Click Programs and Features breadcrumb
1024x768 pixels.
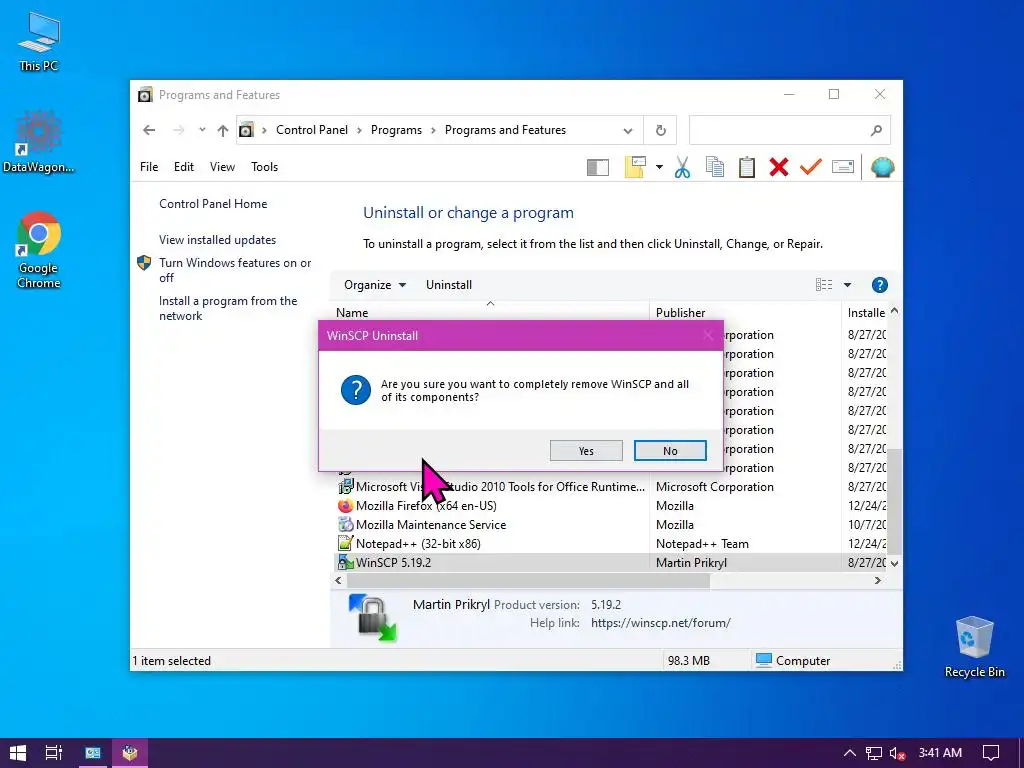pos(505,130)
